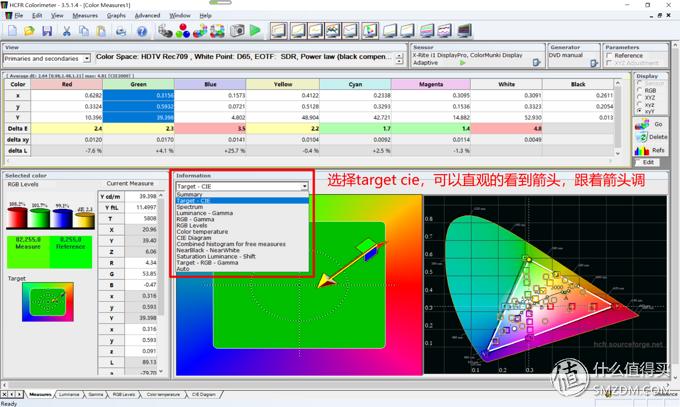Click the Save file toolbar icon
Screen dimensions: 680x407
pos(46,31)
